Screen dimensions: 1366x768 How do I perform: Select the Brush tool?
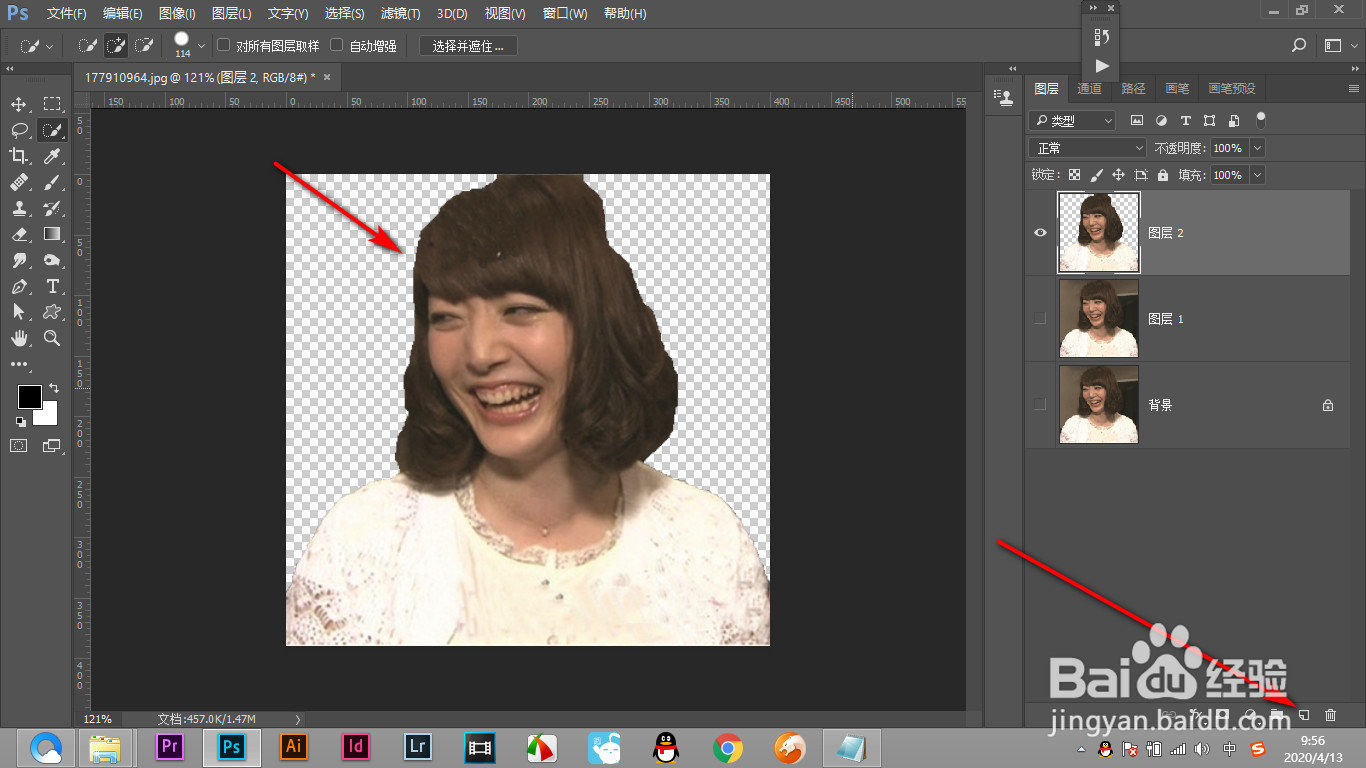coord(52,182)
